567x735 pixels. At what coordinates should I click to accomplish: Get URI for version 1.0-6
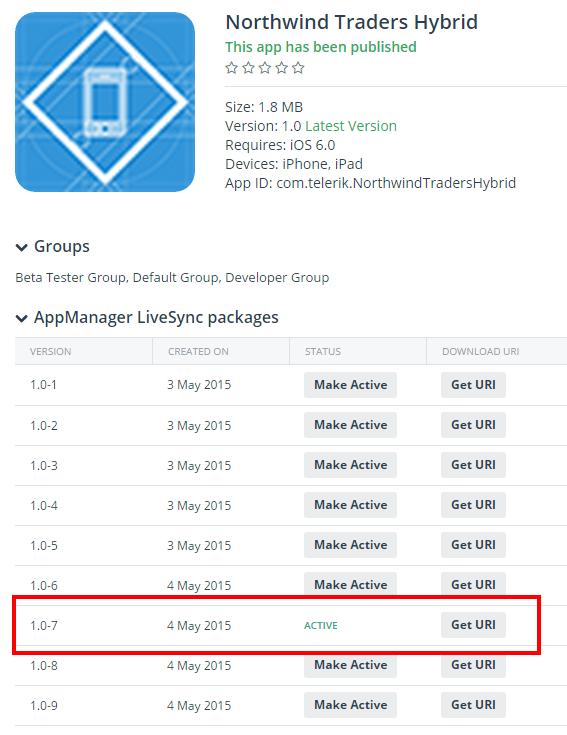tap(473, 584)
